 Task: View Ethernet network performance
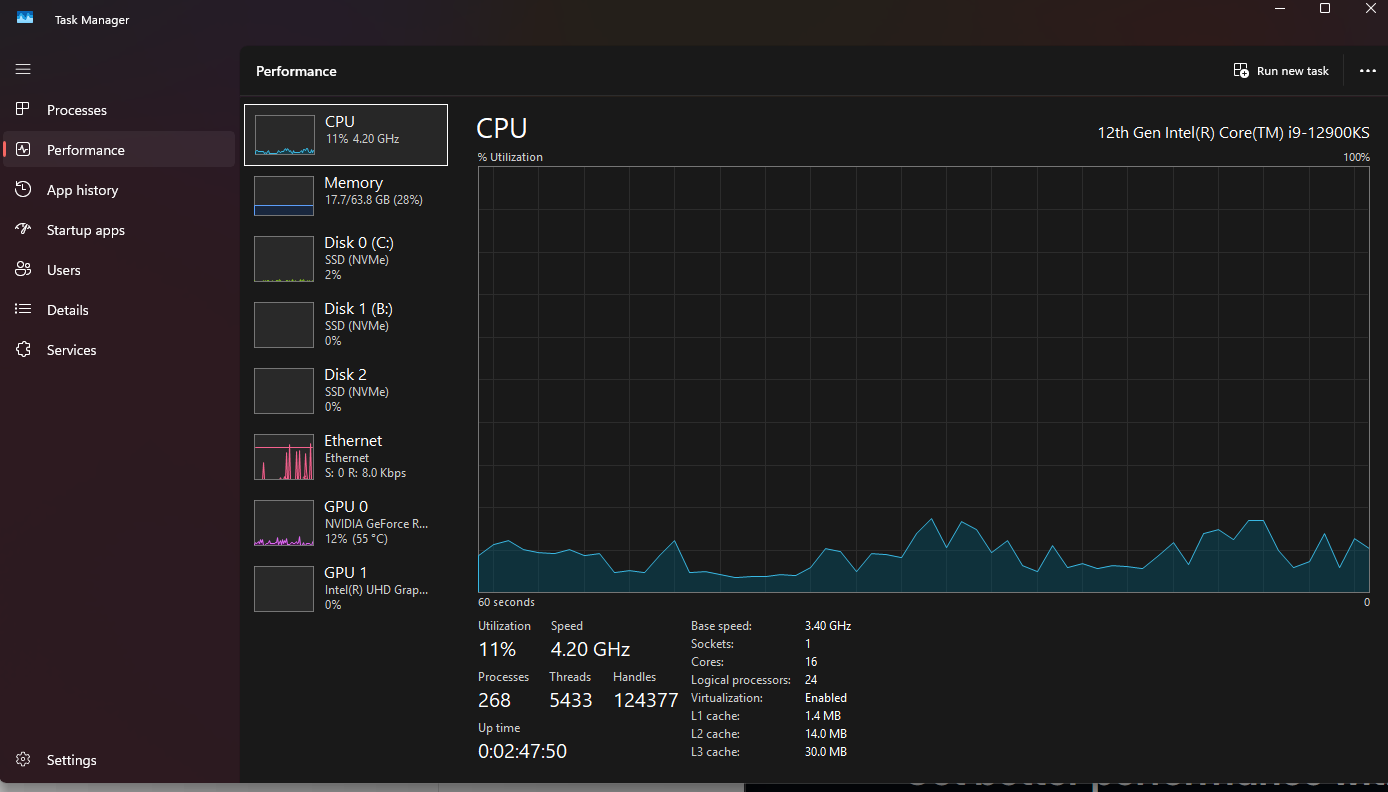click(x=345, y=456)
